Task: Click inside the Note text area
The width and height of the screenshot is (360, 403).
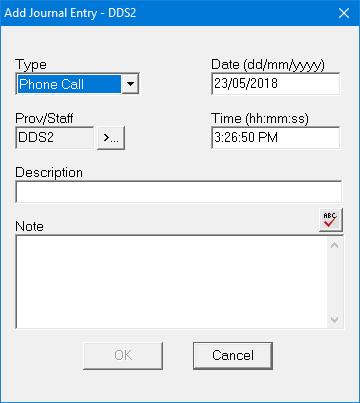Action: [x=172, y=282]
